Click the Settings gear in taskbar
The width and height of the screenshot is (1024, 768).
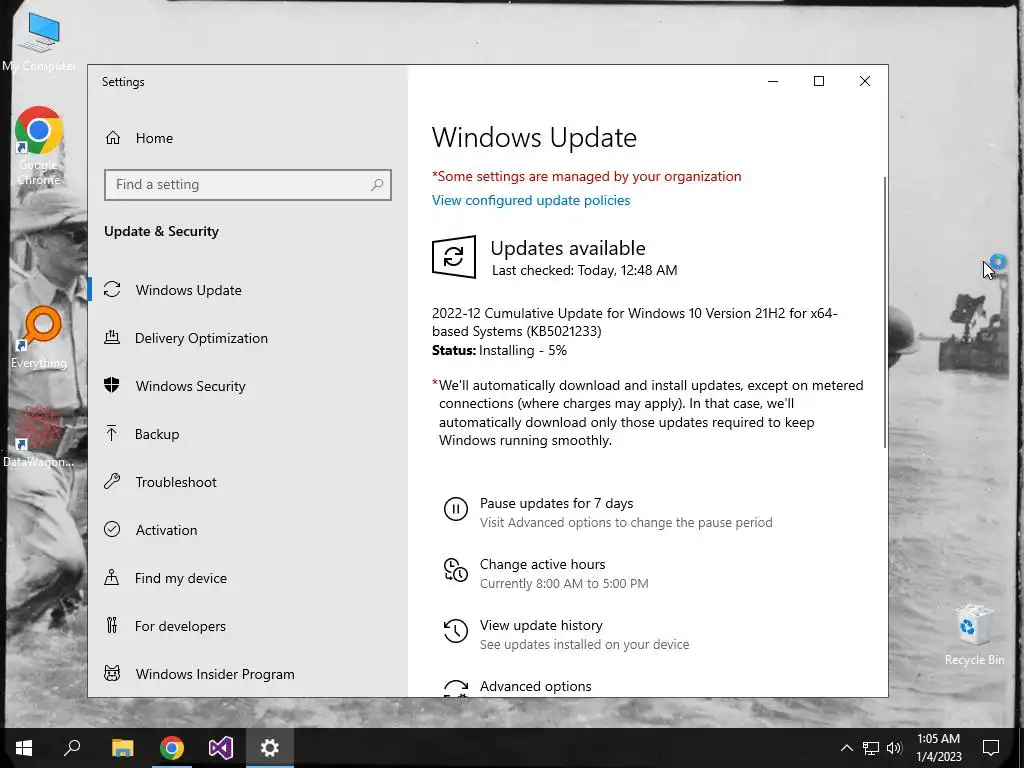(270, 748)
